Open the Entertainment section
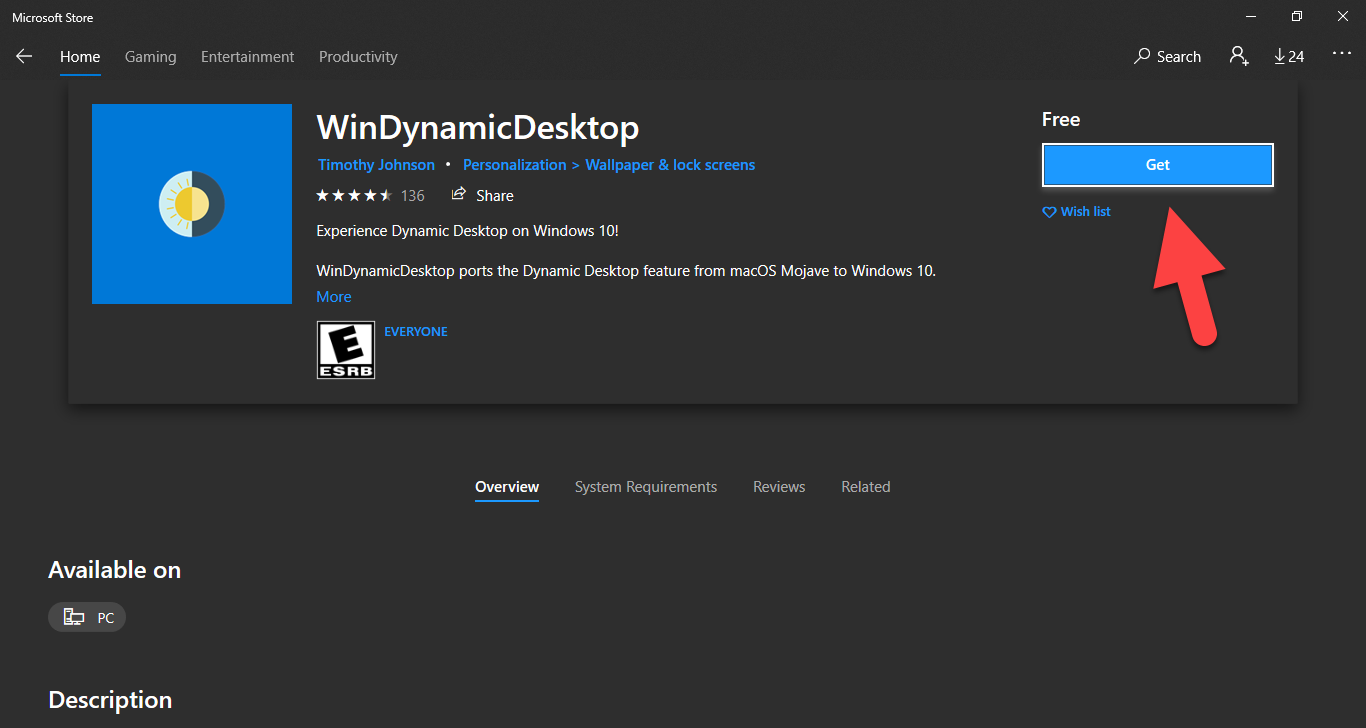The image size is (1366, 728). (247, 56)
